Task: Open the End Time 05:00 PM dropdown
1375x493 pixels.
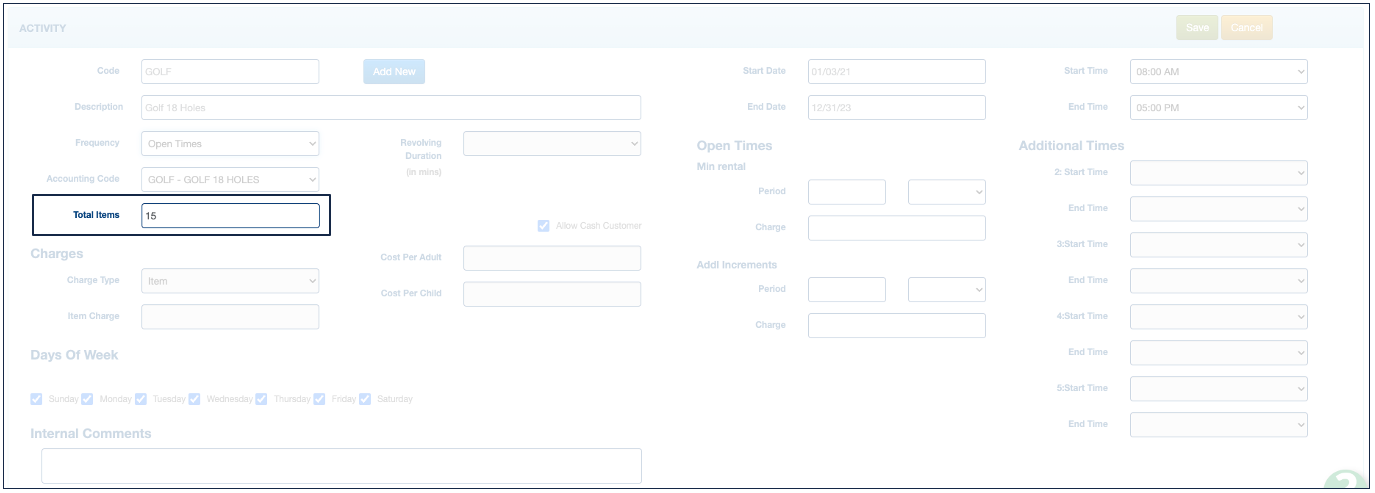Action: coord(1218,108)
